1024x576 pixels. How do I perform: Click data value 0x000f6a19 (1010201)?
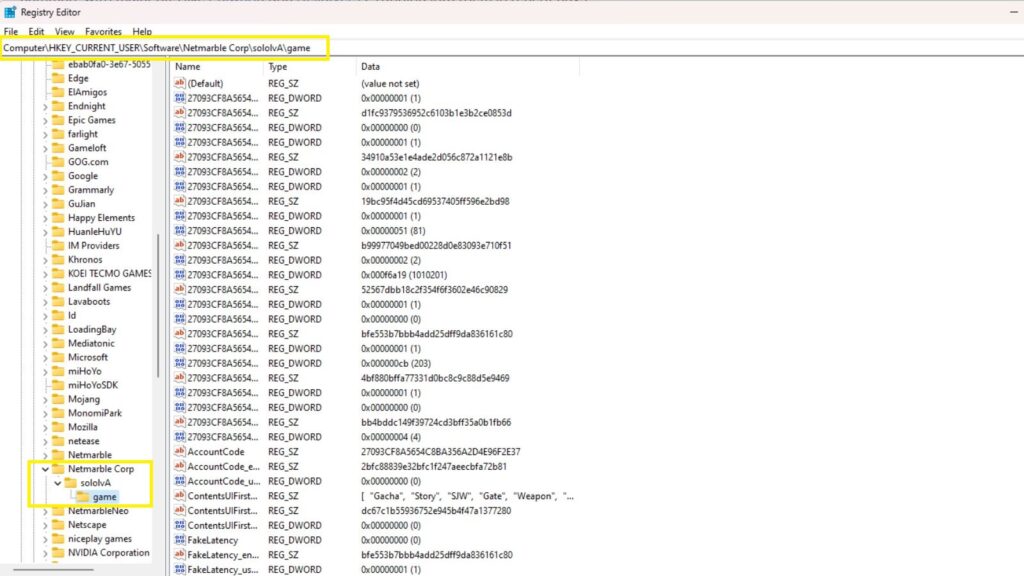tap(404, 275)
